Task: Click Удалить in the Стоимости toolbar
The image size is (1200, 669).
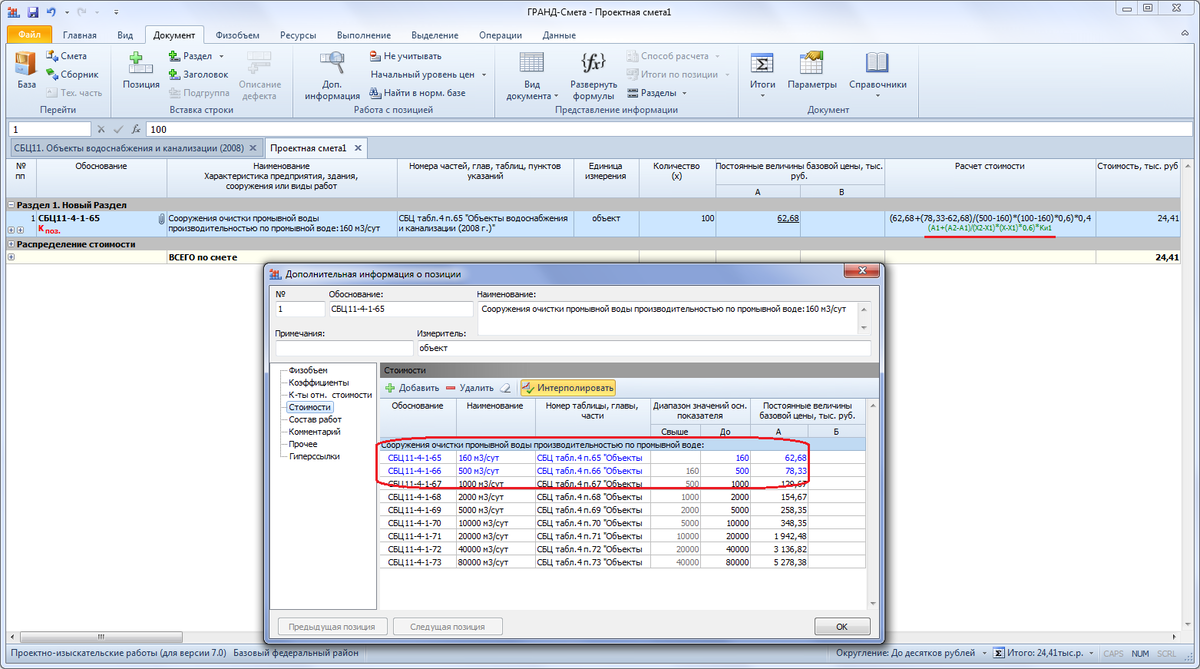Action: pos(469,388)
